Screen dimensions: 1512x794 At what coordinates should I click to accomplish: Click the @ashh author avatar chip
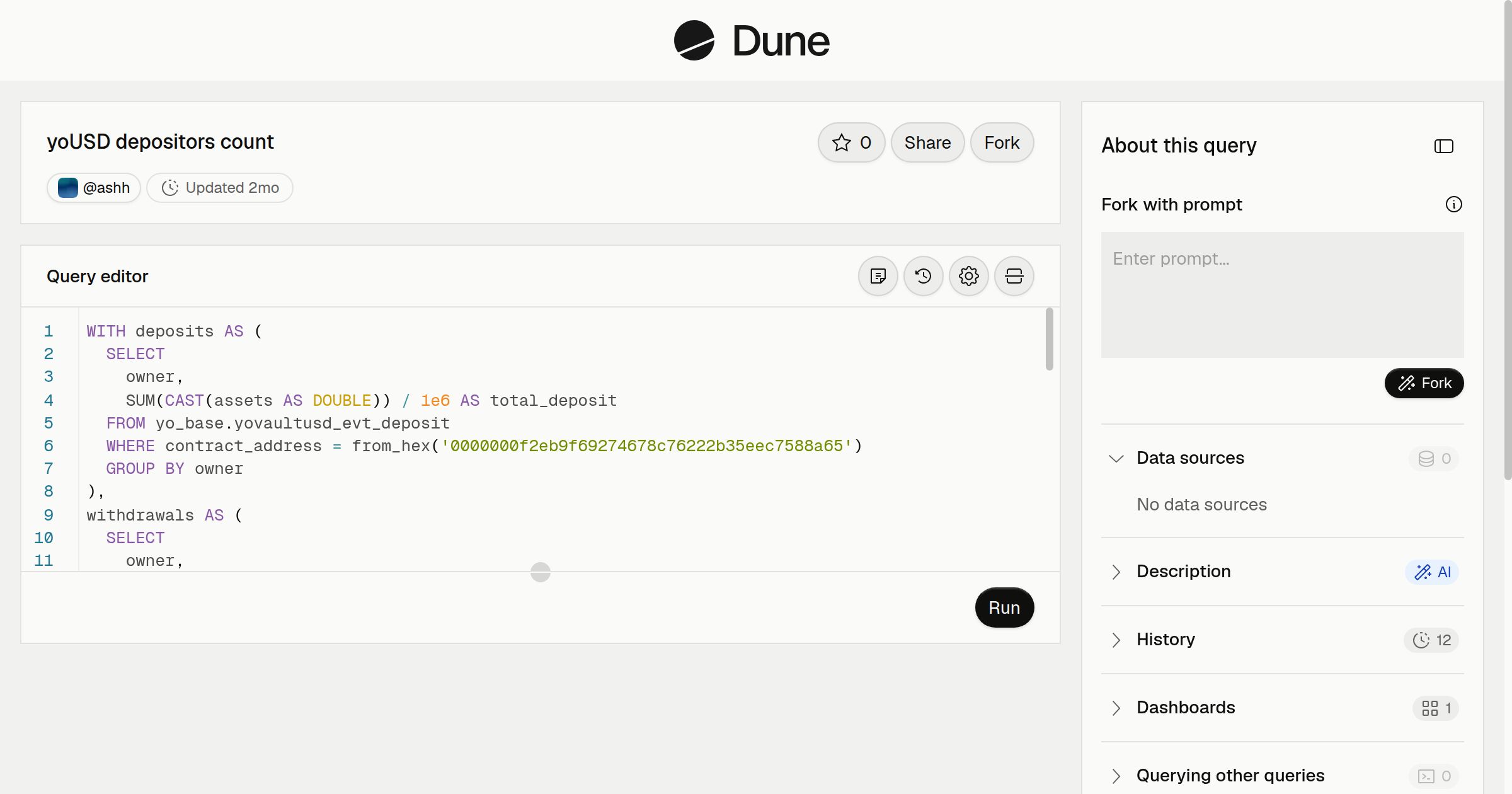(x=94, y=188)
